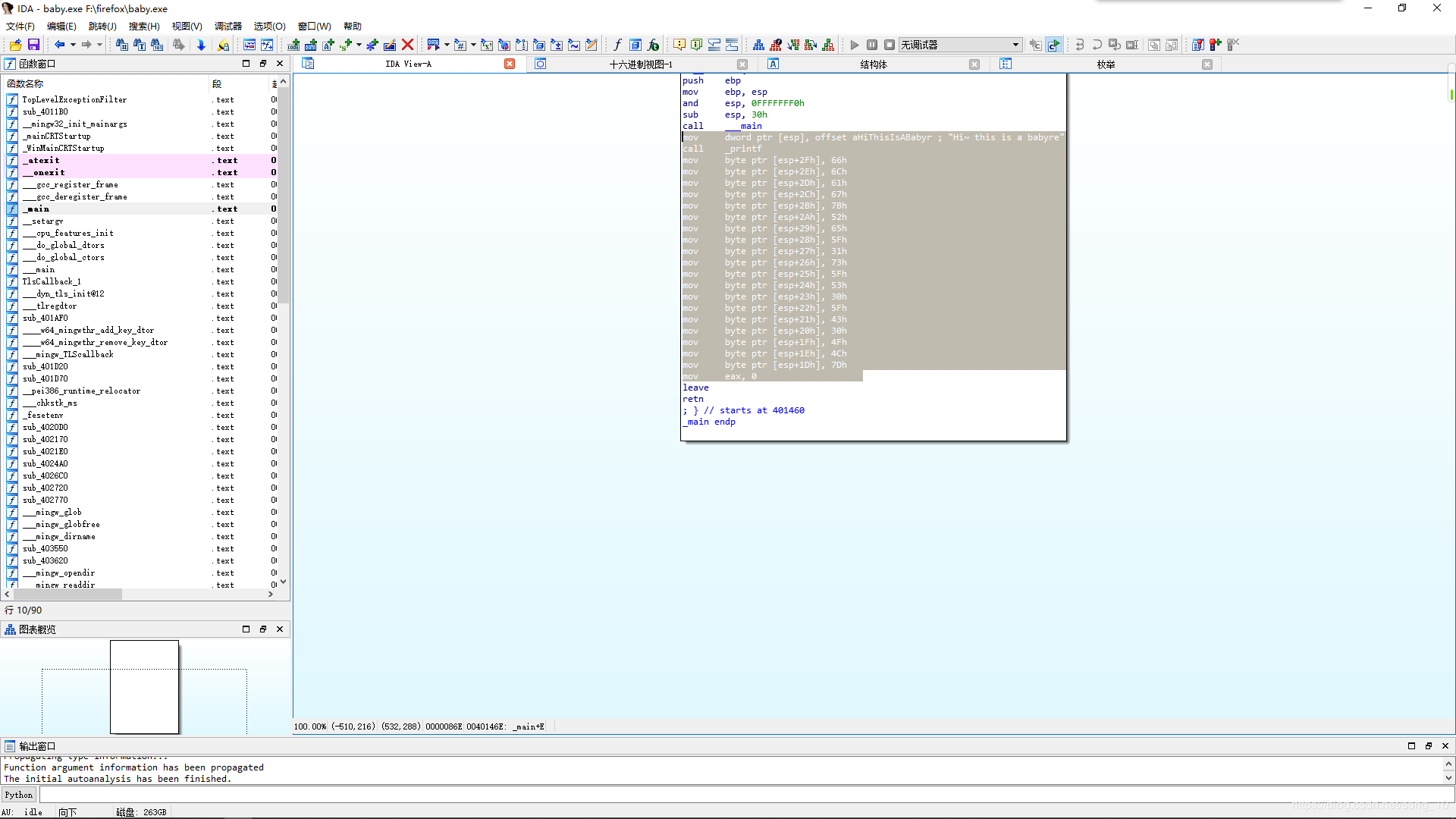Expand the Jump forward history dropdown arrow
Image resolution: width=1456 pixels, height=819 pixels.
coord(99,45)
